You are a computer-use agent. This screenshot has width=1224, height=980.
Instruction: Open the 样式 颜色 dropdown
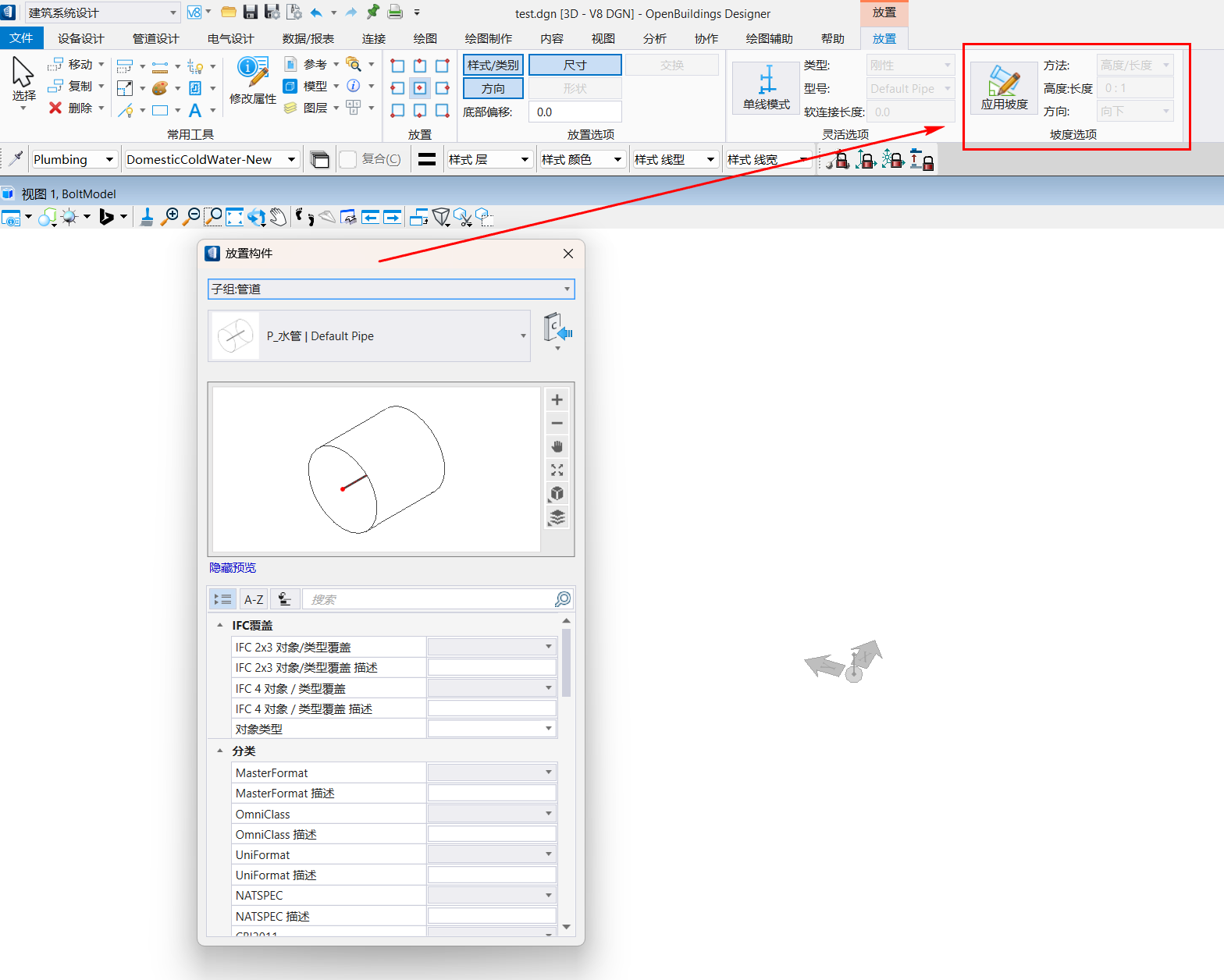583,159
